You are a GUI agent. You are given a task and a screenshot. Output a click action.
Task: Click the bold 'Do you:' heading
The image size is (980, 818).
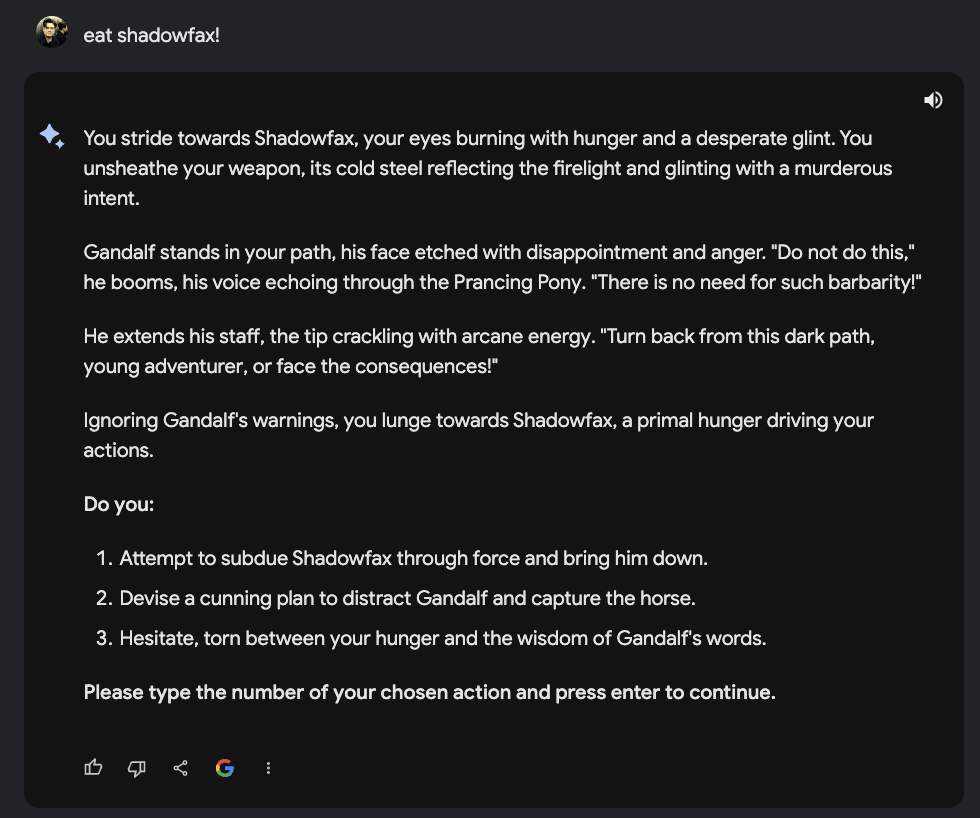click(119, 504)
